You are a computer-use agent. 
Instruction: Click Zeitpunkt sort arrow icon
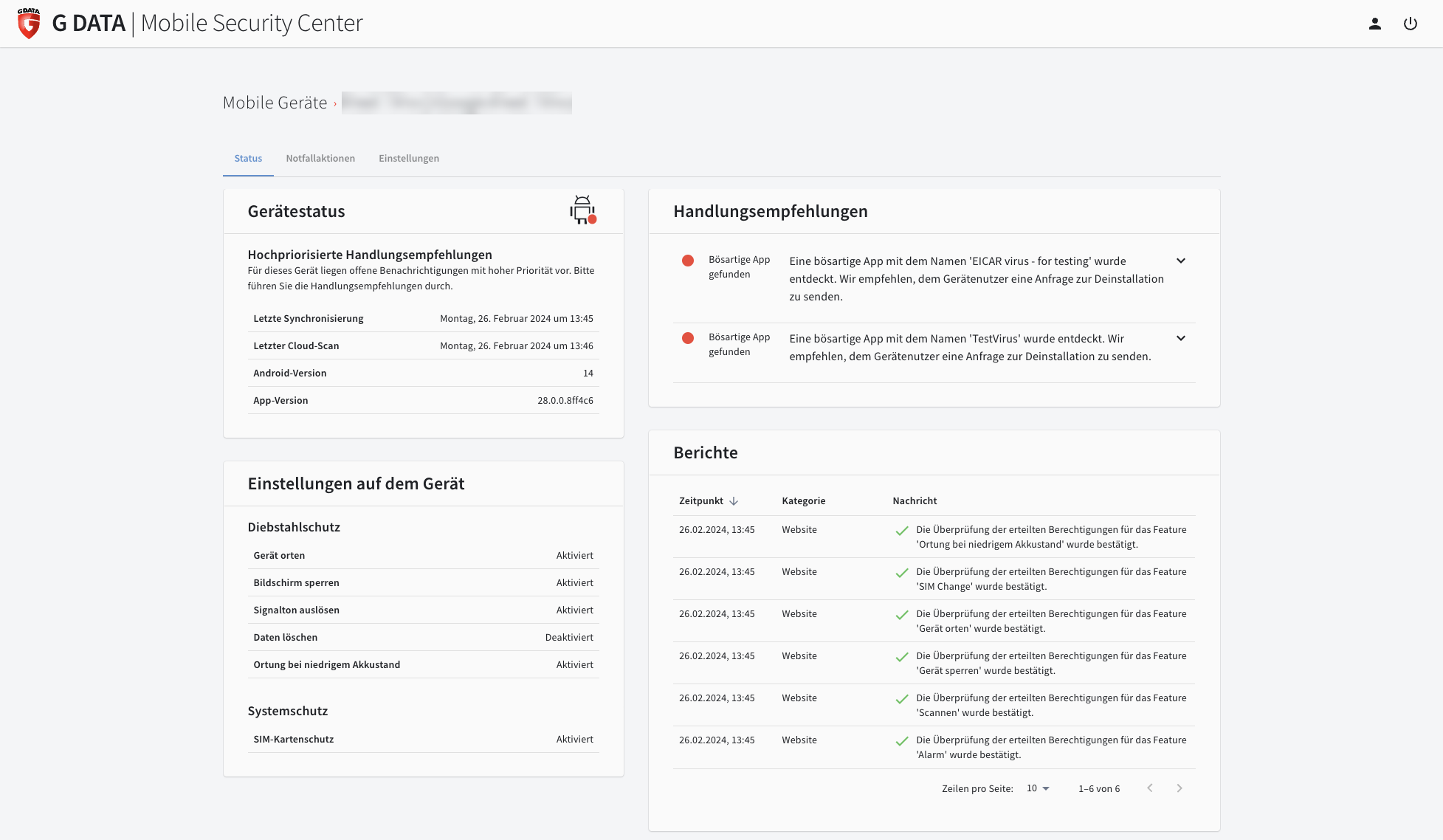734,501
